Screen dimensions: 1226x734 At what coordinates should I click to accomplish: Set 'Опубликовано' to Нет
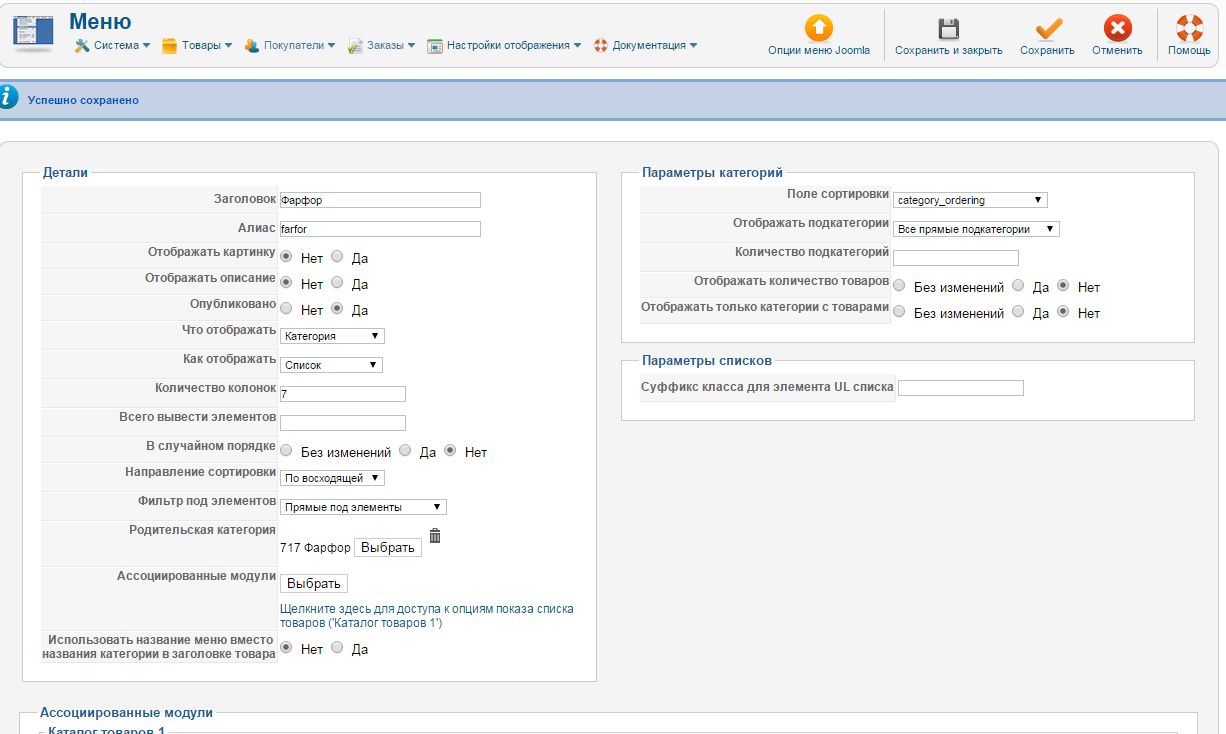click(286, 309)
